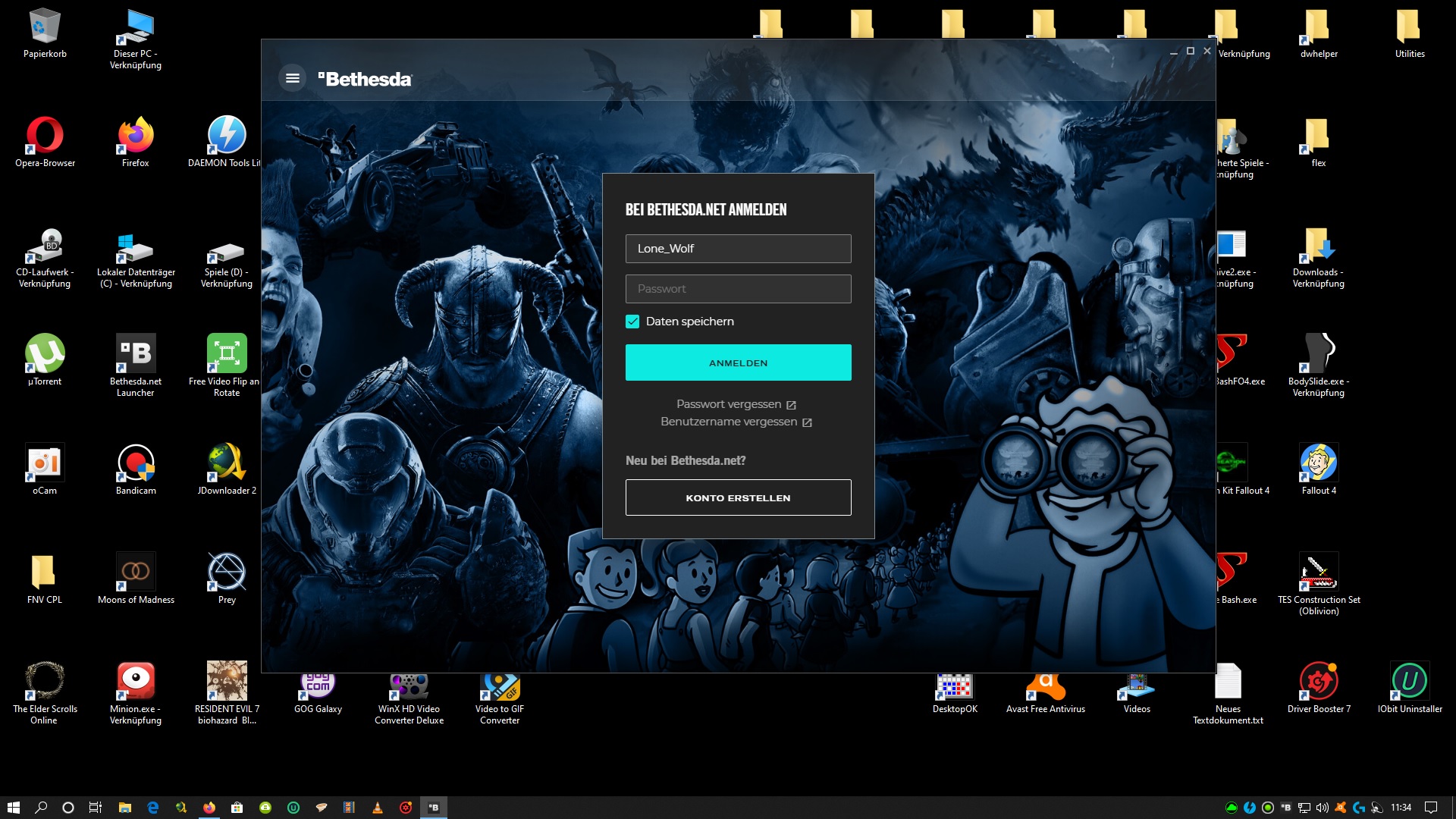Image resolution: width=1456 pixels, height=819 pixels.
Task: Click the Lone_Wolf username field
Action: pyautogui.click(x=738, y=249)
